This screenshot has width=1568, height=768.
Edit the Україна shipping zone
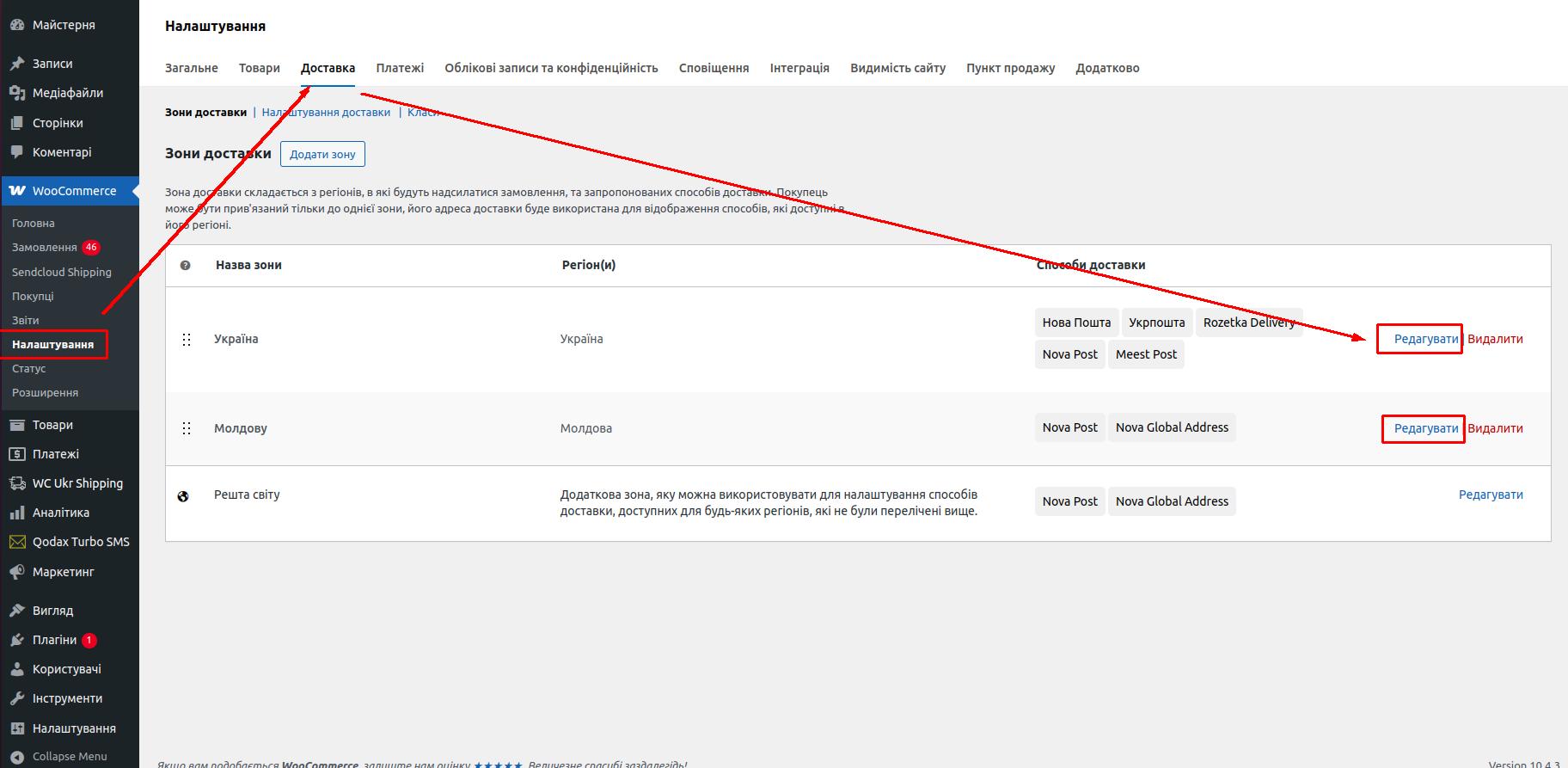(1425, 339)
